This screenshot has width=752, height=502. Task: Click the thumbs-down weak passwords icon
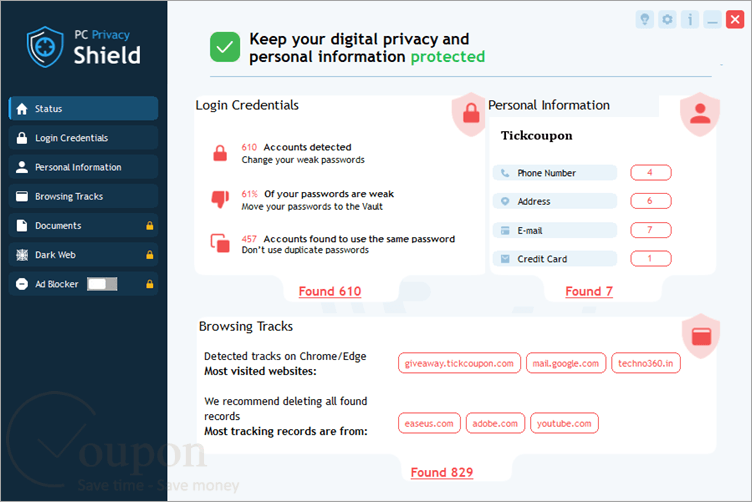pyautogui.click(x=220, y=199)
